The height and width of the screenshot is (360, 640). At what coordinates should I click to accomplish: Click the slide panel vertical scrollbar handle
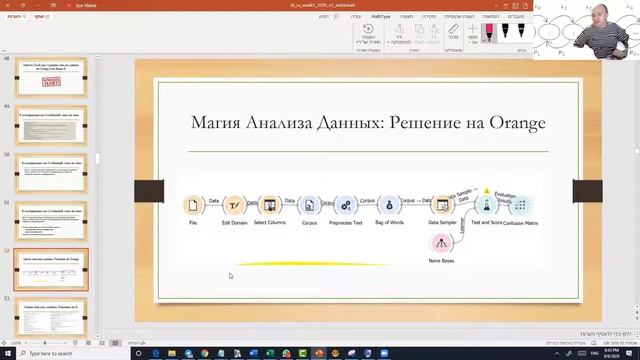[x=97, y=158]
